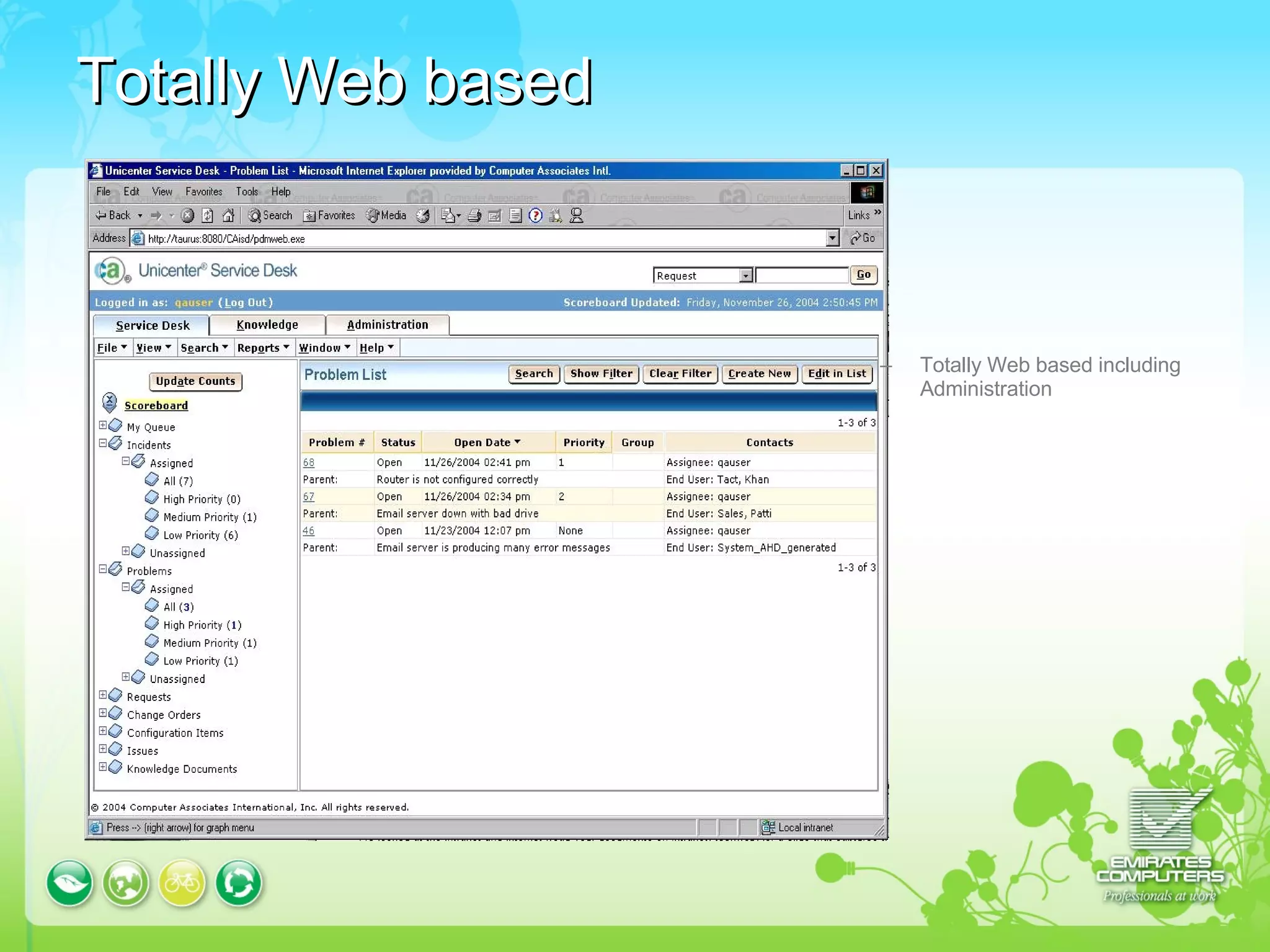Select Incidents All (7) in the tree
This screenshot has height=952, width=1270.
pos(178,481)
